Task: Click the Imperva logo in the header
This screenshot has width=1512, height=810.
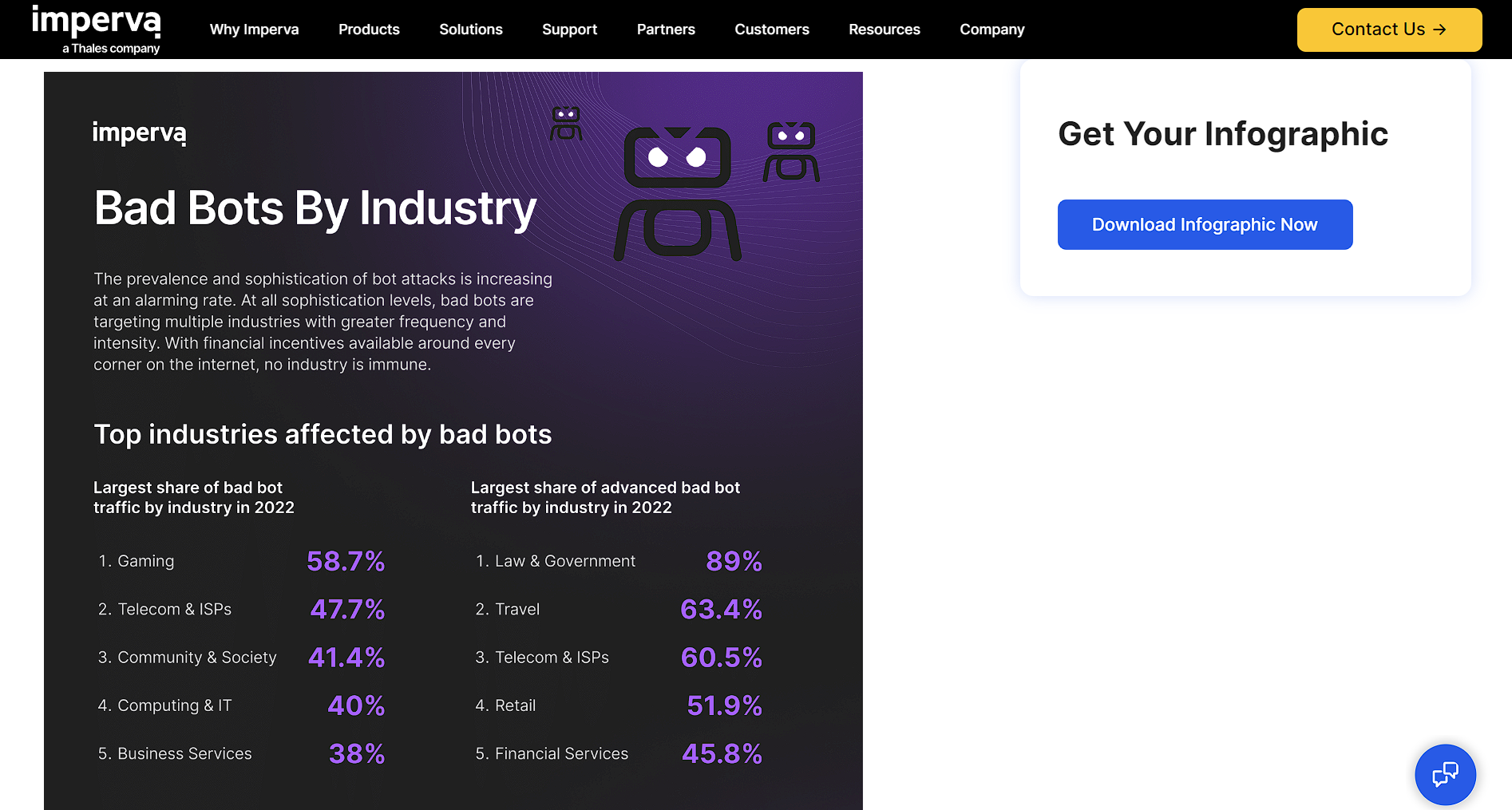Action: pos(96,30)
